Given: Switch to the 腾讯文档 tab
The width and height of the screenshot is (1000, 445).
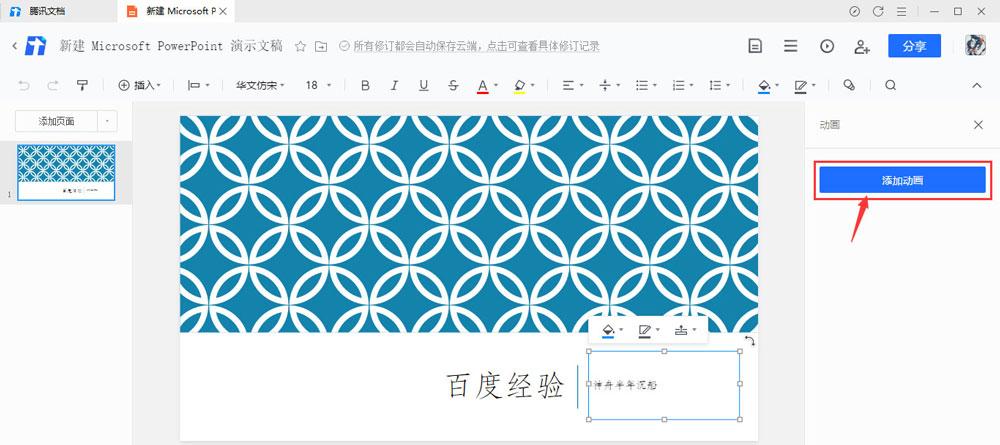Looking at the screenshot, I should (x=48, y=12).
